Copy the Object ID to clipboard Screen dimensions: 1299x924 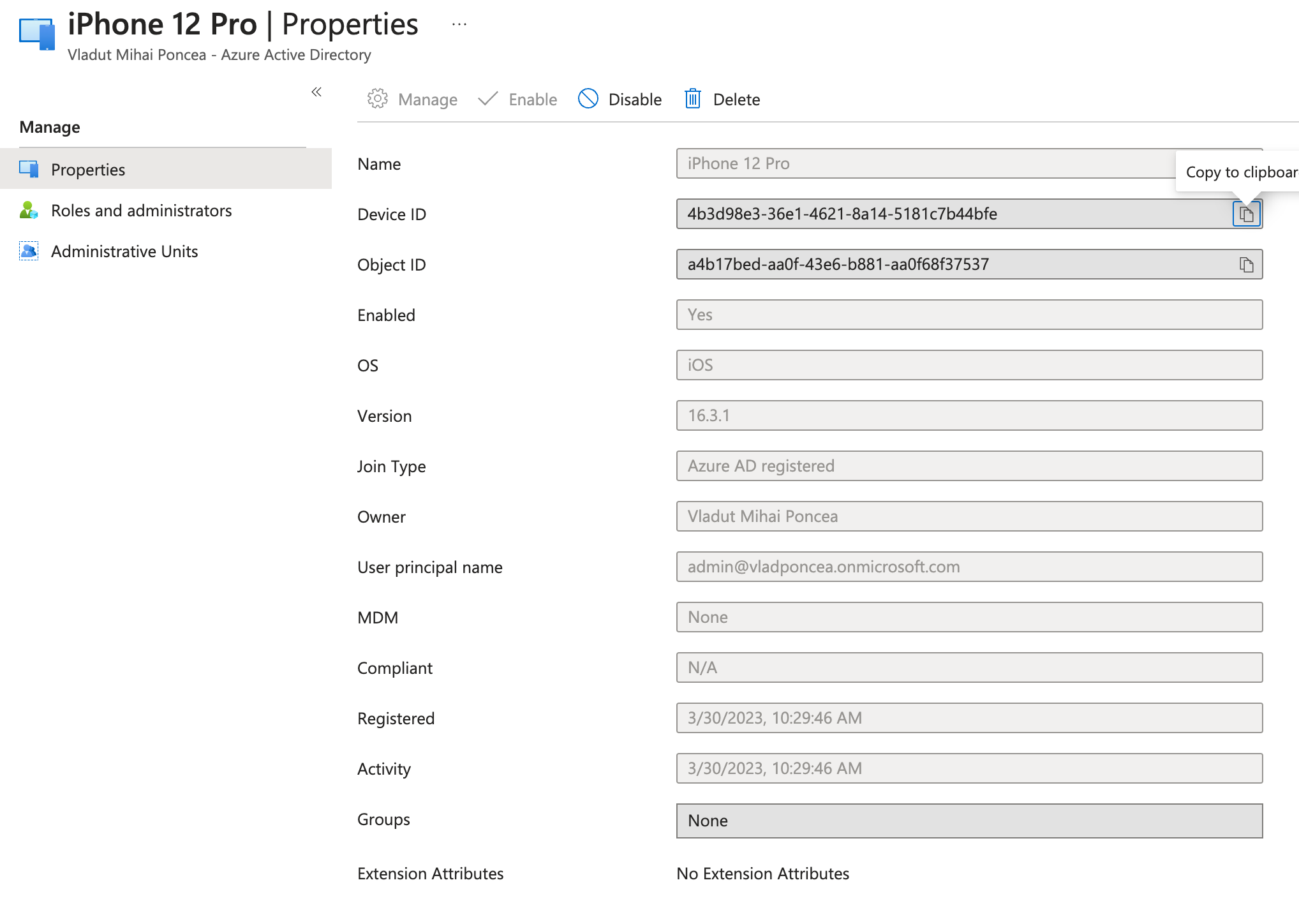(x=1246, y=265)
